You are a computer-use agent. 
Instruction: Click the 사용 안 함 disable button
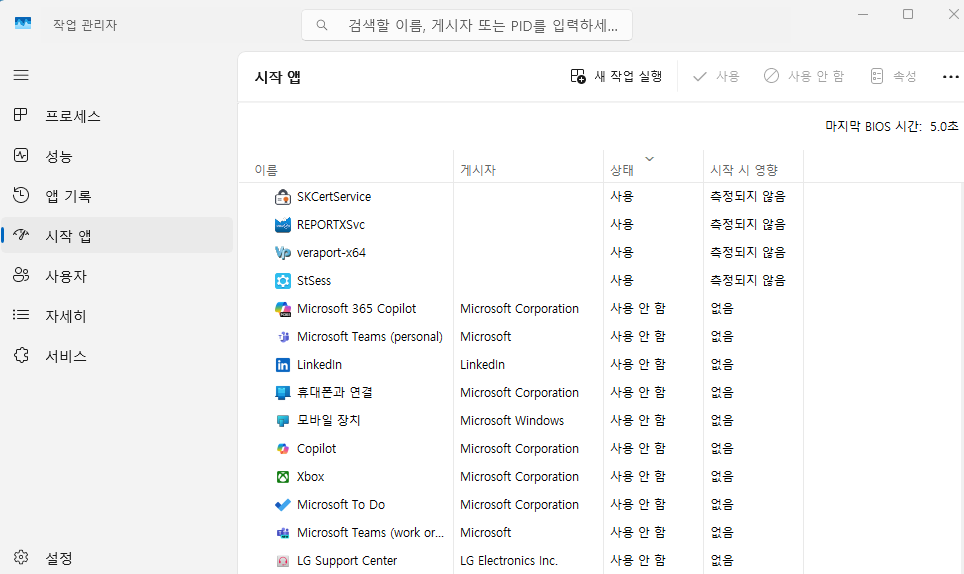point(804,76)
